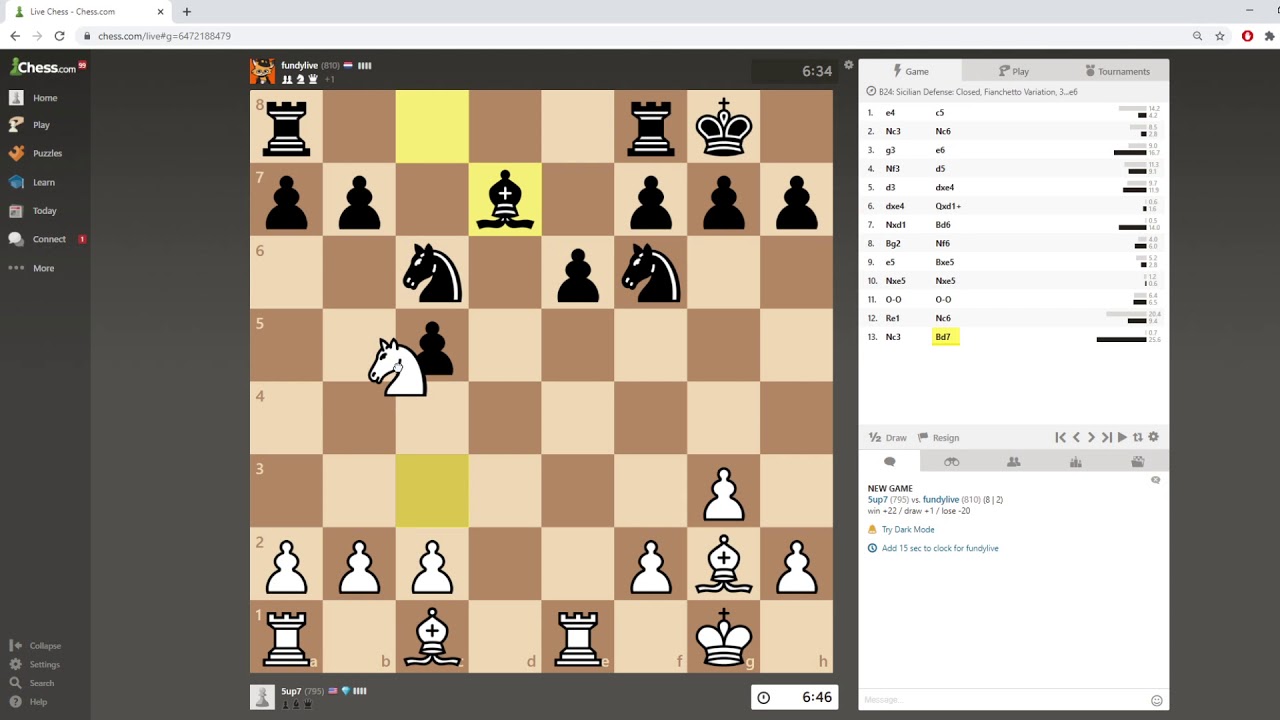Viewport: 1280px width, 720px height.
Task: Select the white knight on b5
Action: pyautogui.click(x=397, y=367)
